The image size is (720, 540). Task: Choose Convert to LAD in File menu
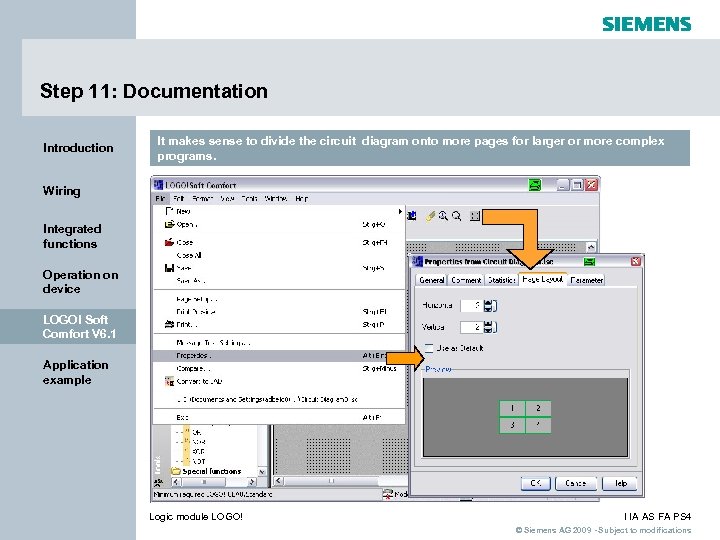[x=279, y=381]
